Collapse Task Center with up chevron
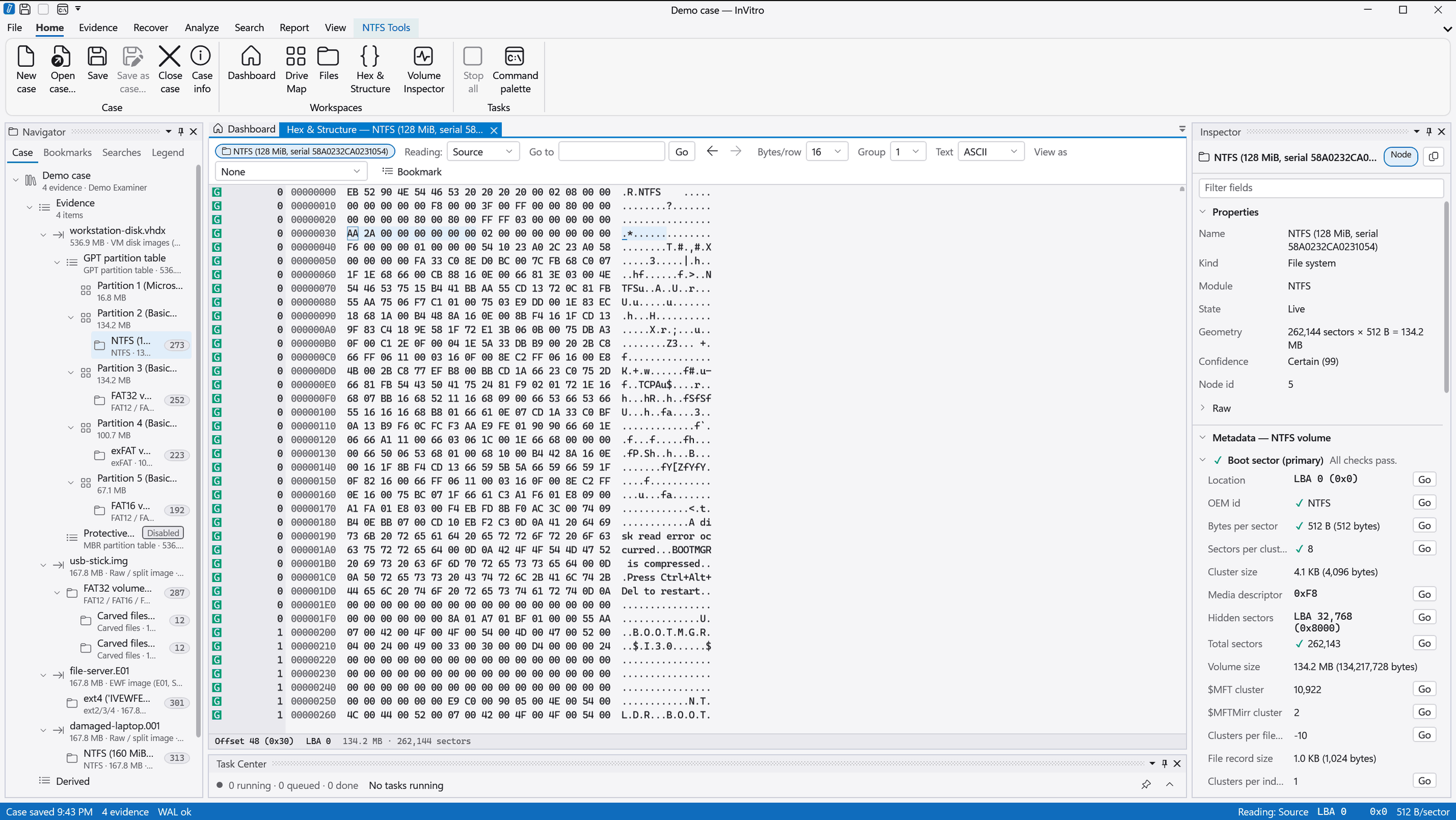The image size is (1456, 820). (x=1169, y=785)
